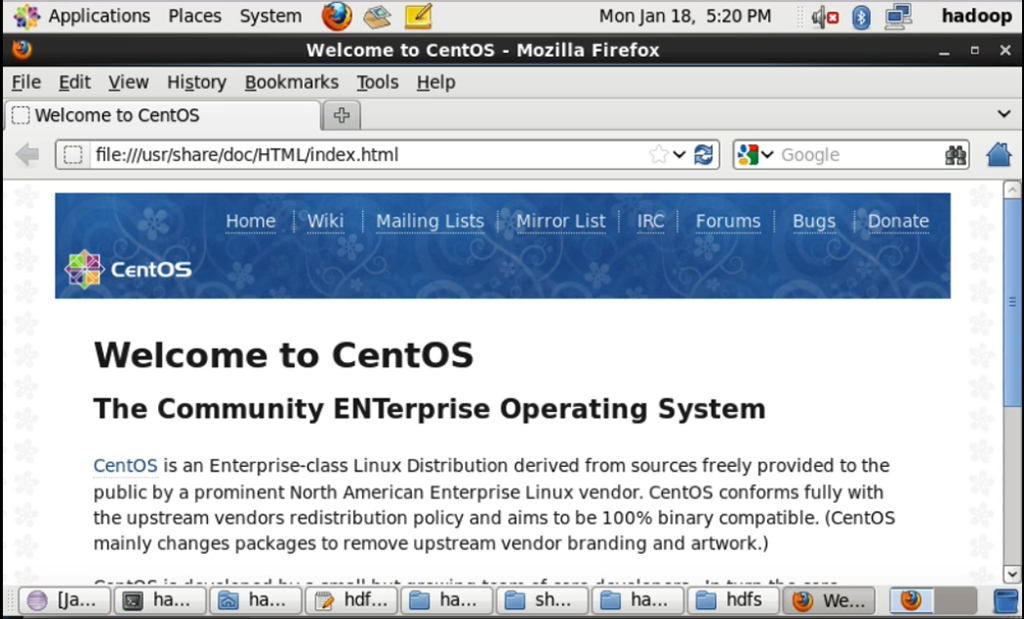Switch to the sh... folder taskbar window

pos(543,600)
